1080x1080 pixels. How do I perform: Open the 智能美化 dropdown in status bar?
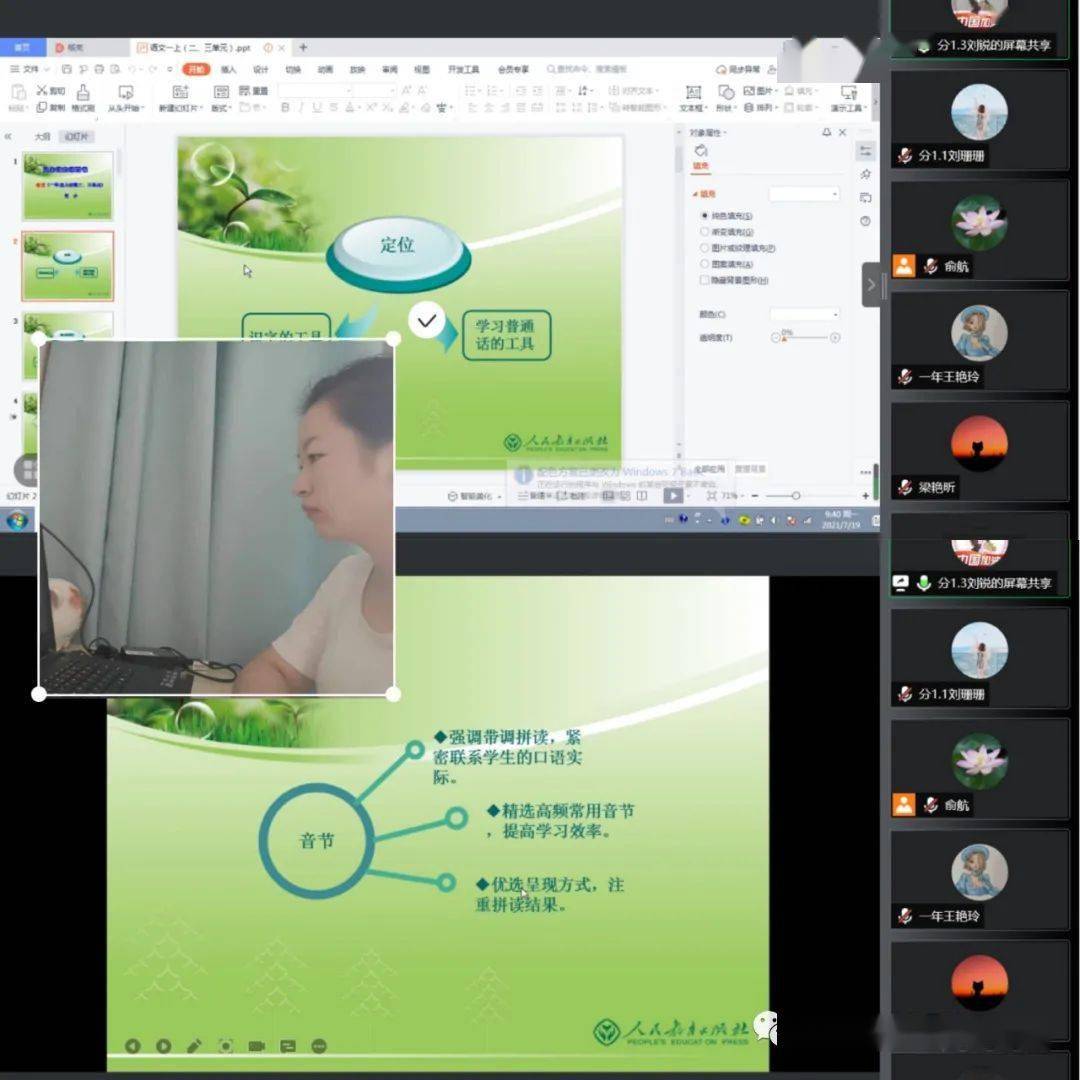point(475,496)
